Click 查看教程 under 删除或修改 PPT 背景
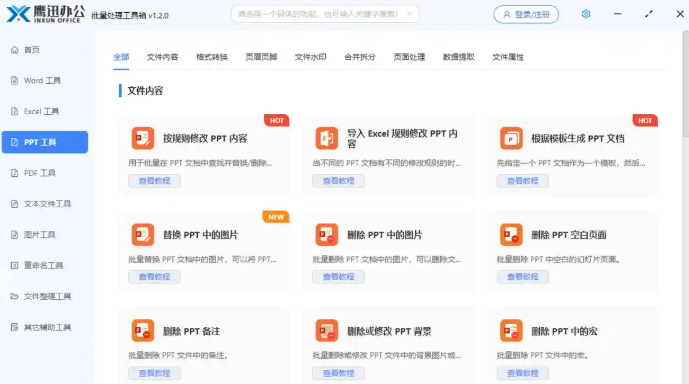 point(338,373)
